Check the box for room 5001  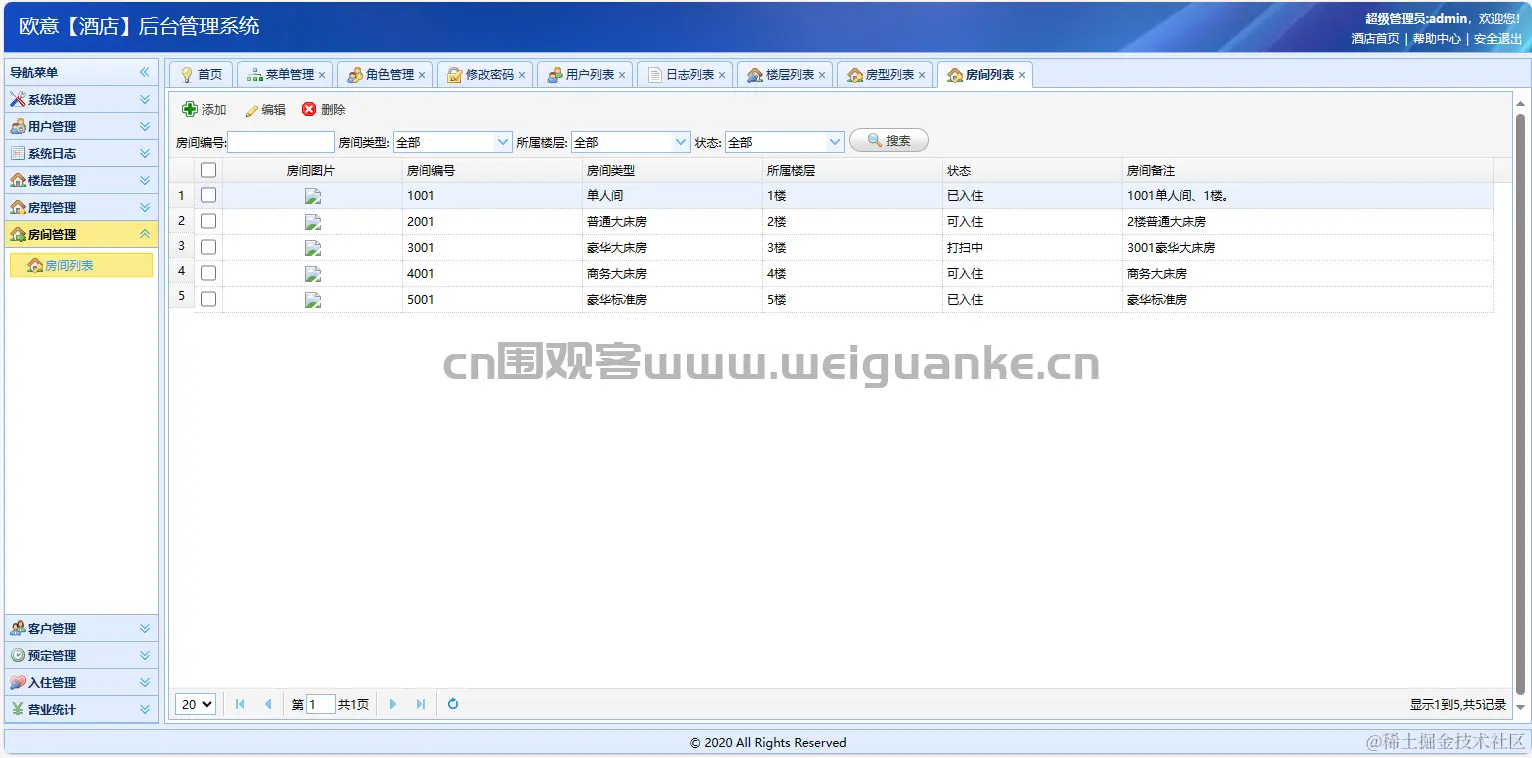click(208, 299)
